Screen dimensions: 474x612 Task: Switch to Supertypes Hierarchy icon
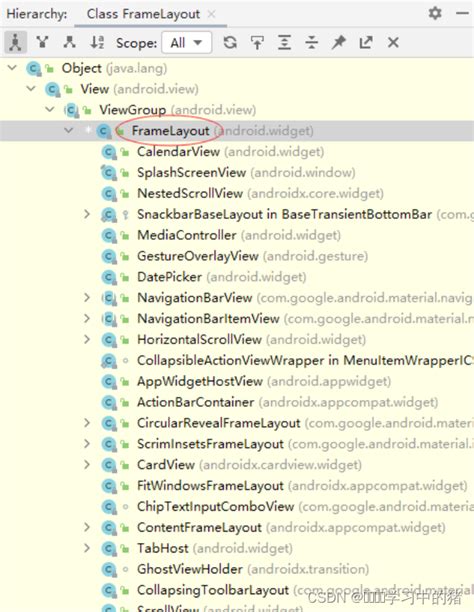[x=43, y=42]
